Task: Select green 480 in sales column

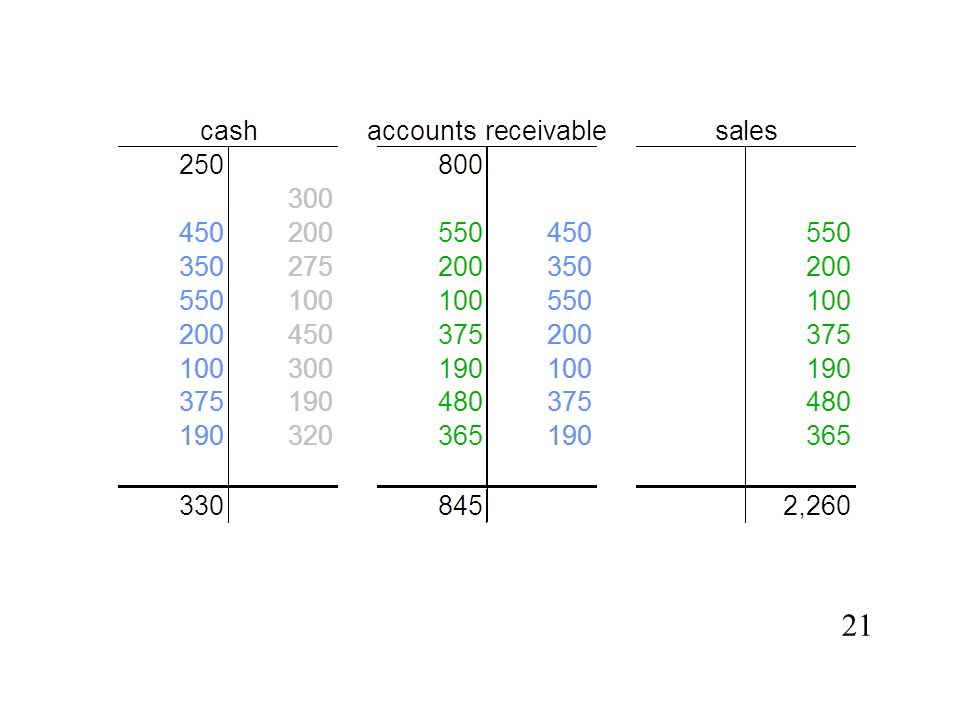Action: pyautogui.click(x=828, y=402)
